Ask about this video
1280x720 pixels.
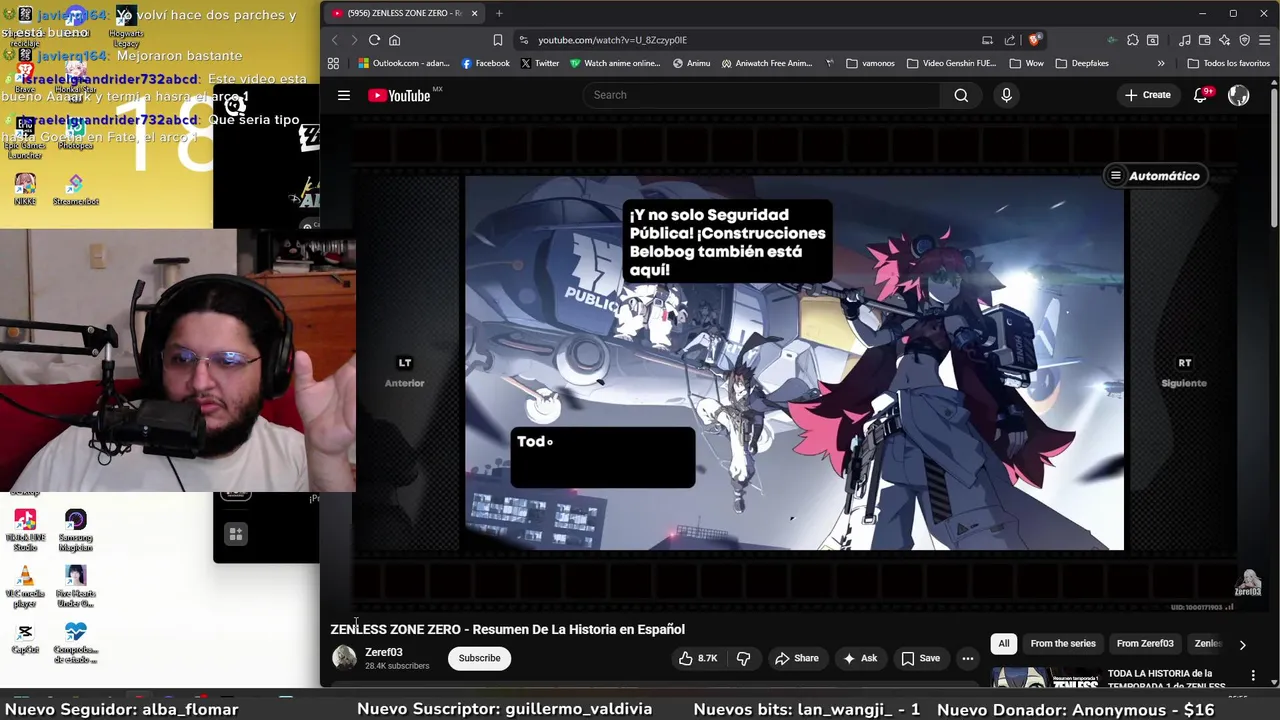pos(859,658)
